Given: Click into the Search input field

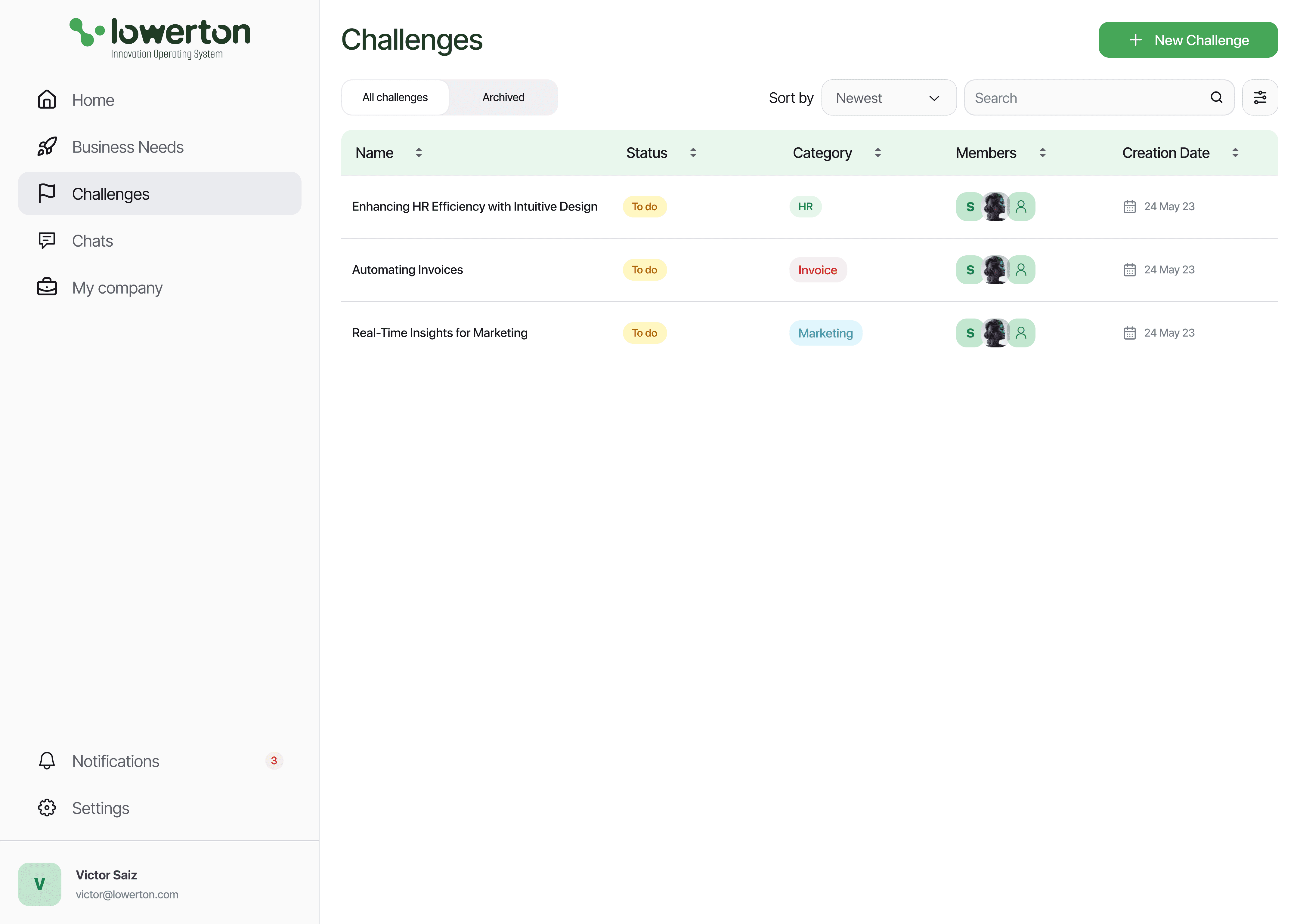Looking at the screenshot, I should click(x=1087, y=98).
